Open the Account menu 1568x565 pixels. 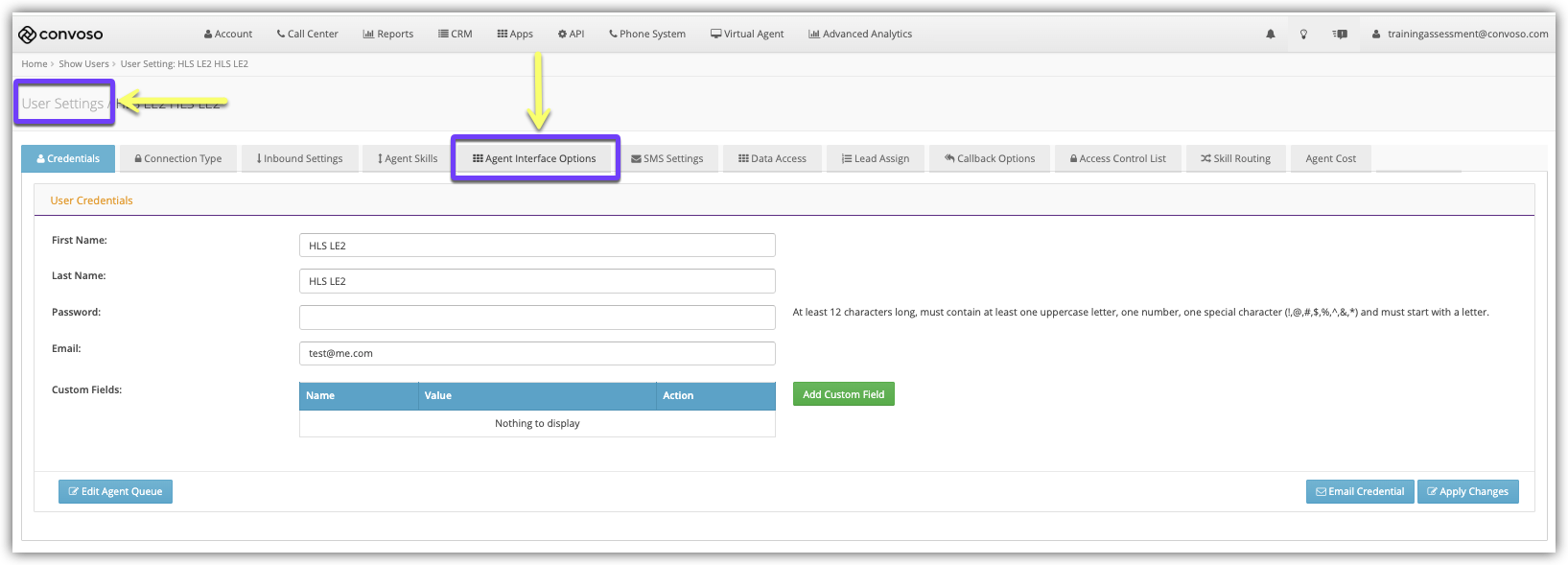pos(228,35)
